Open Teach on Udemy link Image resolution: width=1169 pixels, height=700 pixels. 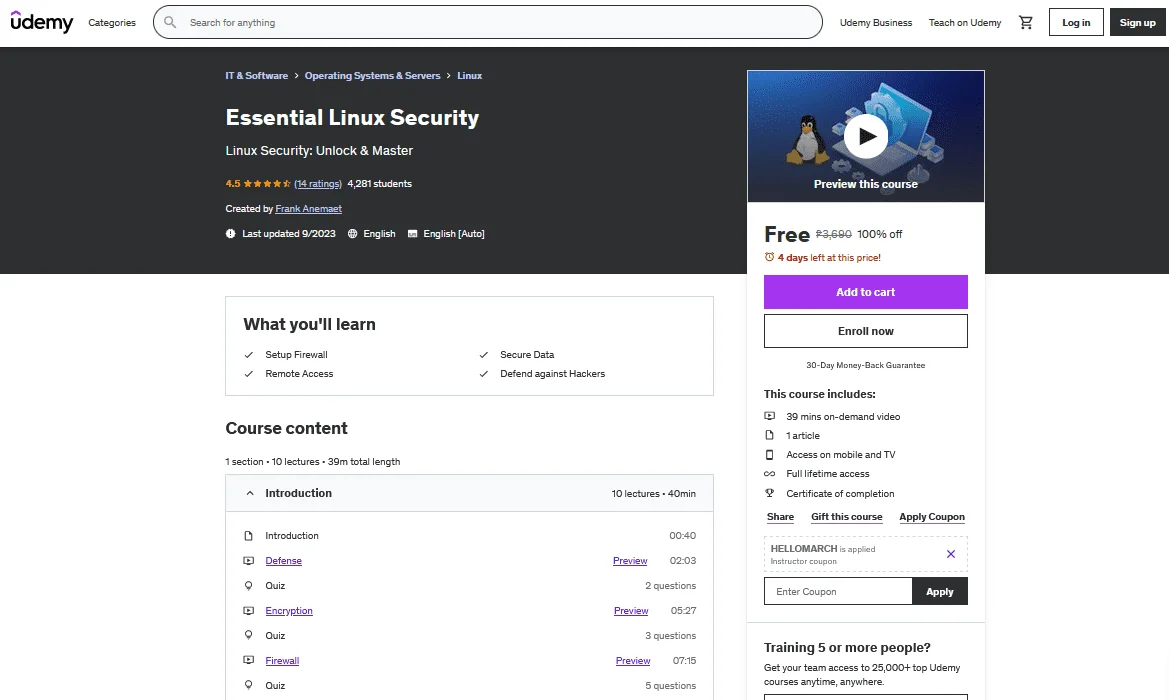tap(965, 22)
